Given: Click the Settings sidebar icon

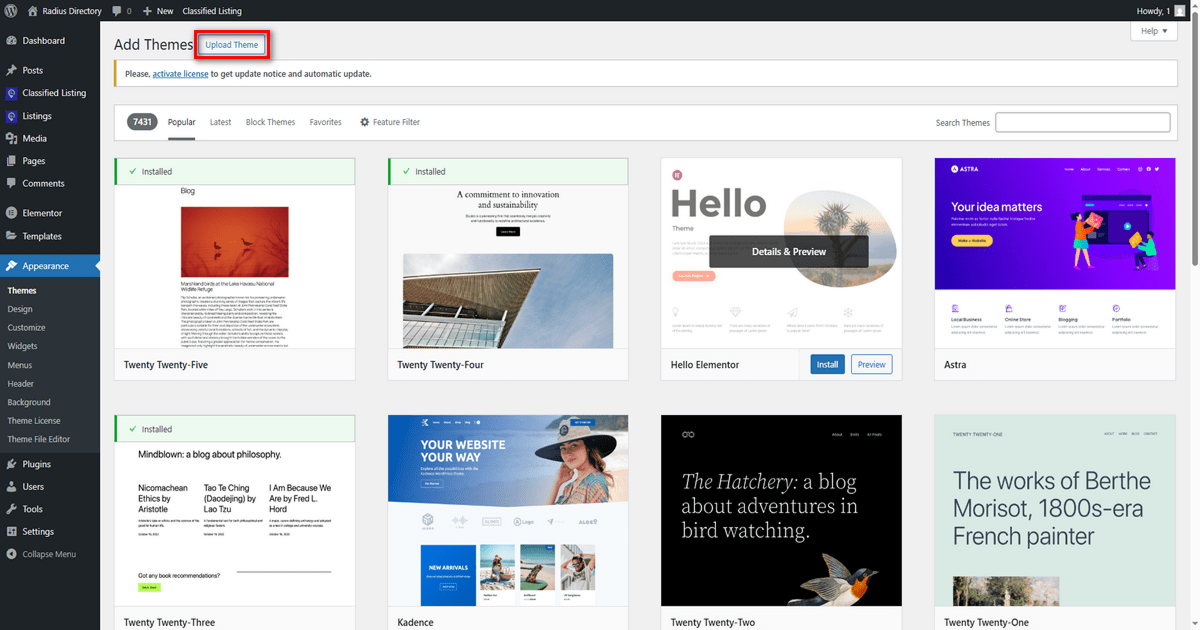Looking at the screenshot, I should [11, 532].
